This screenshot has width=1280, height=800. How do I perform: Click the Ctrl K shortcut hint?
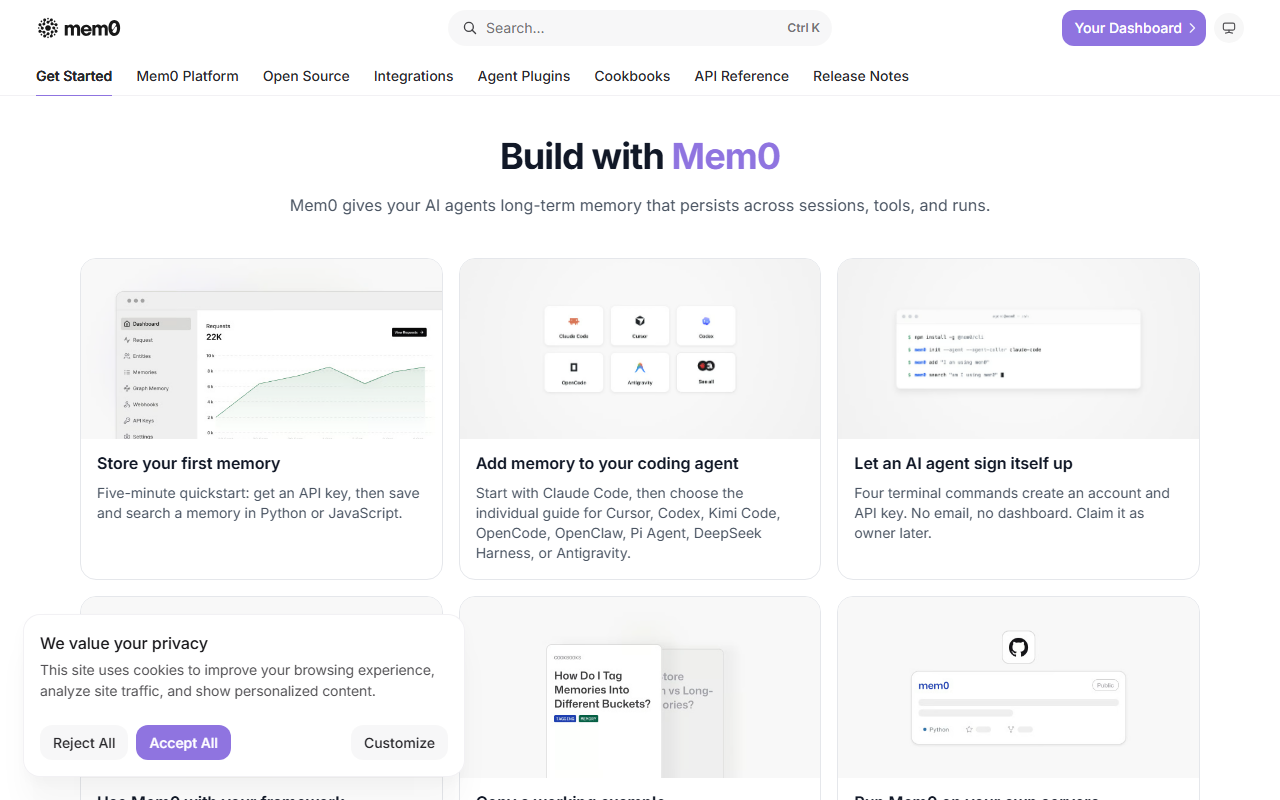(x=803, y=28)
